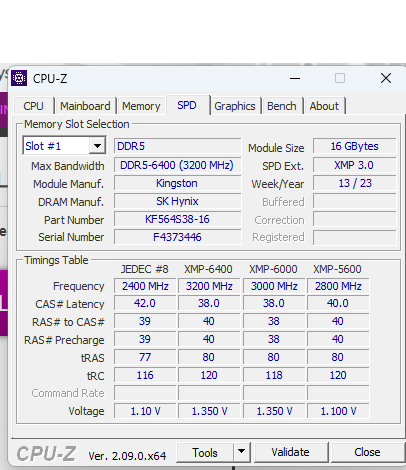The height and width of the screenshot is (470, 406).
Task: Click the empty Buffered field
Action: pyautogui.click(x=355, y=201)
